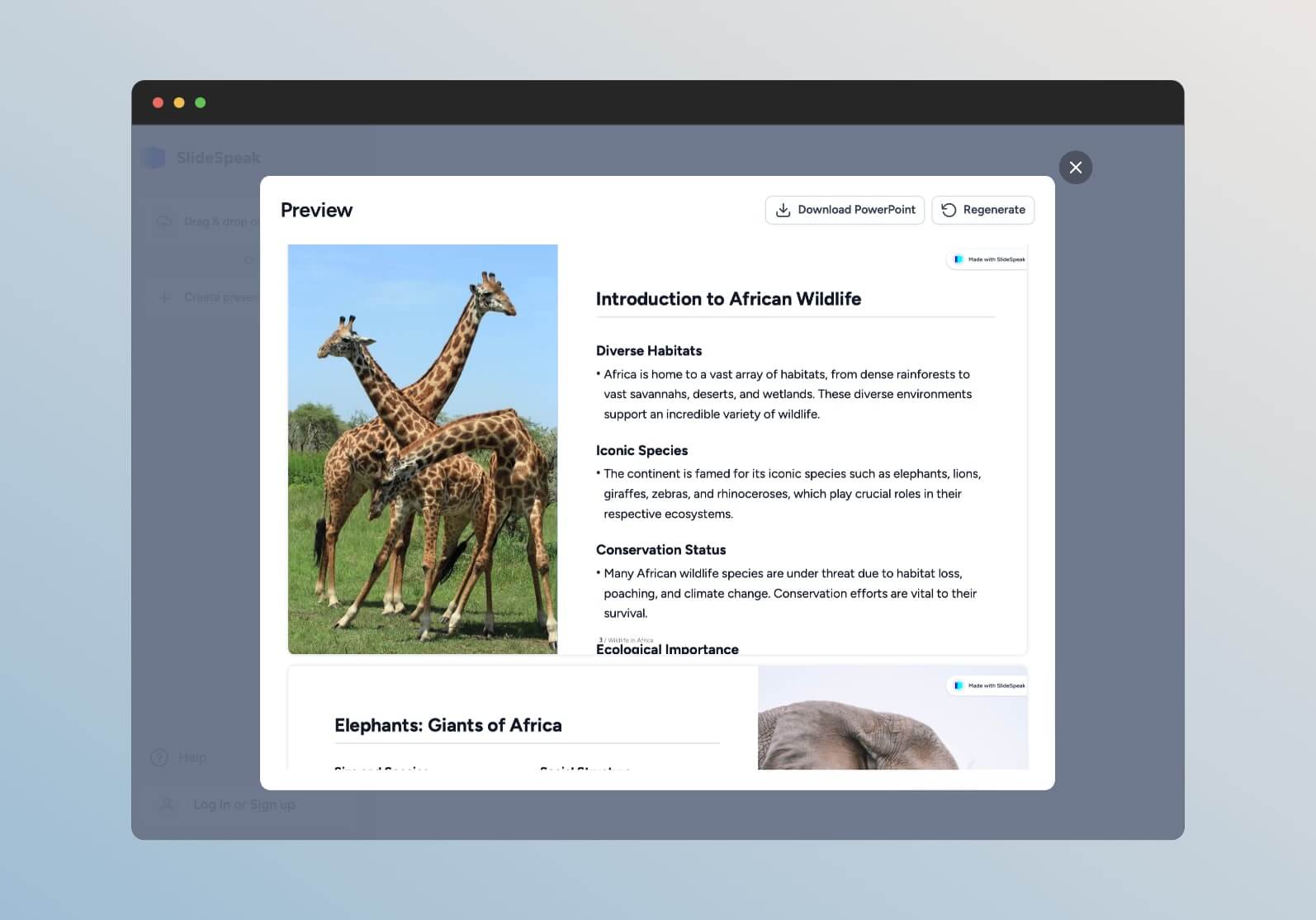
Task: Click the SlideSpeak badge on the giraffe slide
Action: (988, 259)
